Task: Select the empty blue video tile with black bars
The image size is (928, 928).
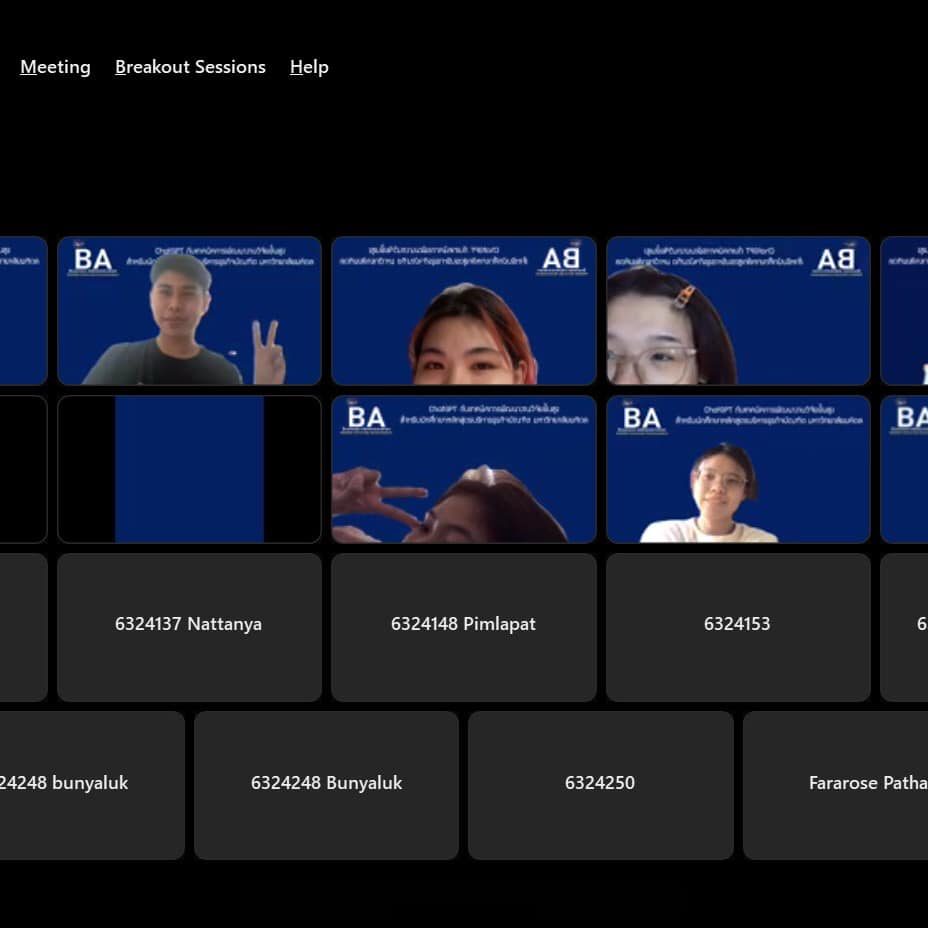Action: 189,469
